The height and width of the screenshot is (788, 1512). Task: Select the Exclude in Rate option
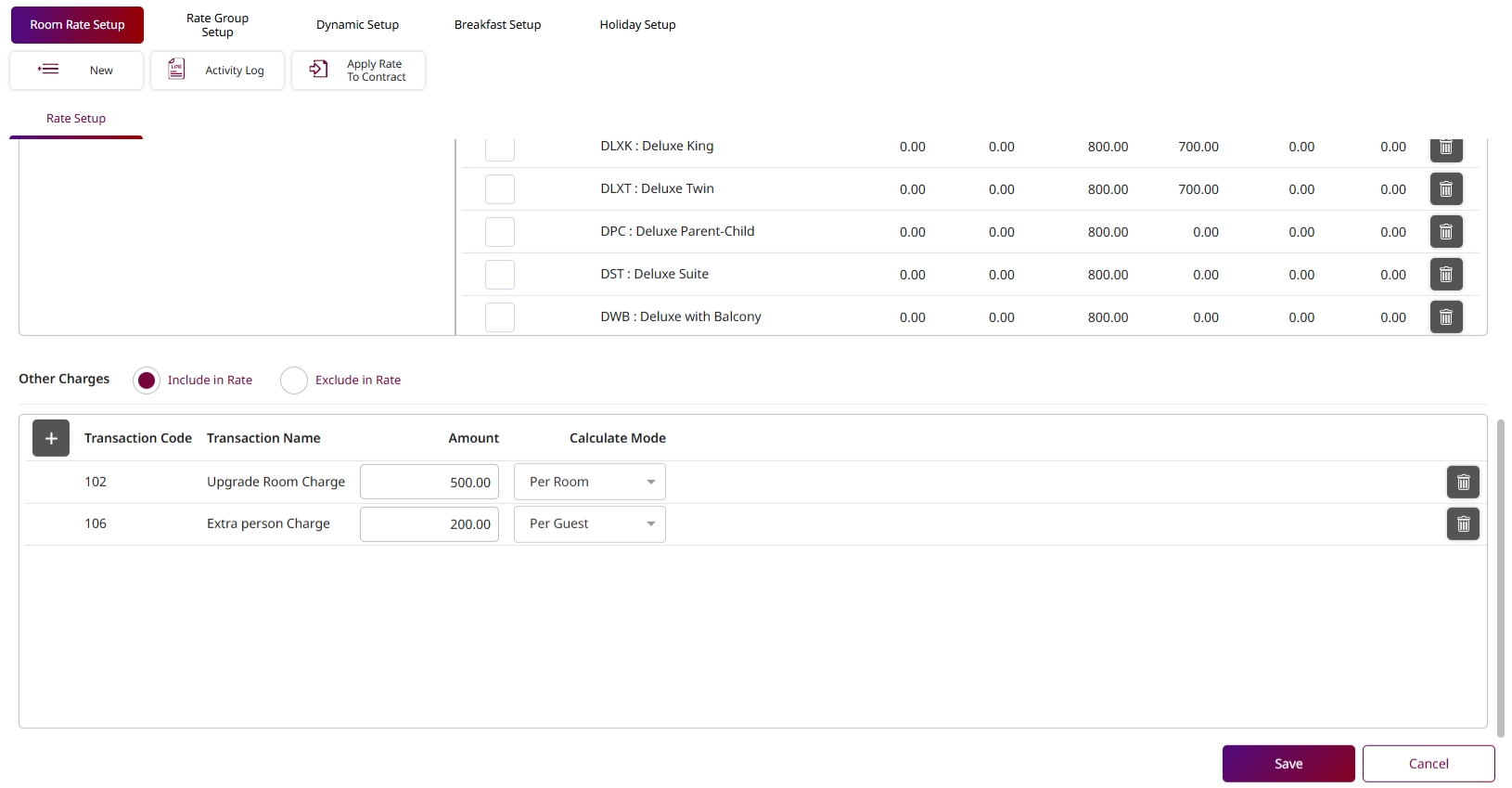[294, 381]
